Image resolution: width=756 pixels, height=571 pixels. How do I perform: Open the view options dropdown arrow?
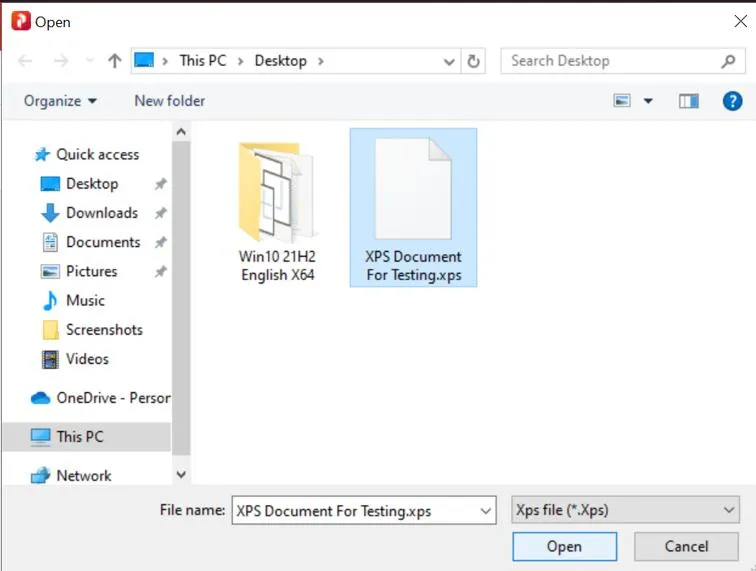[x=648, y=101]
